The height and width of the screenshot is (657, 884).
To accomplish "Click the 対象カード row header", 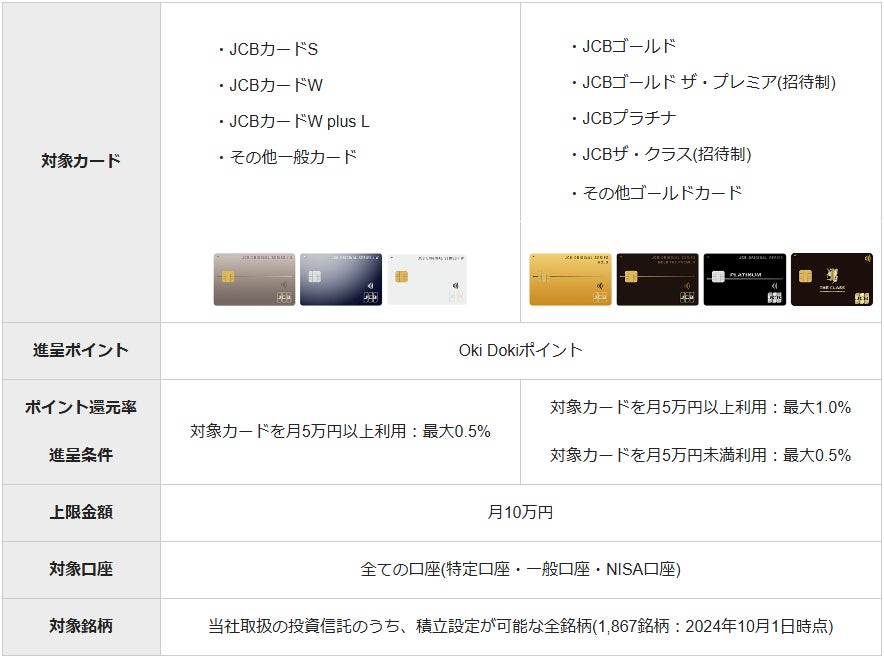I will pyautogui.click(x=81, y=161).
